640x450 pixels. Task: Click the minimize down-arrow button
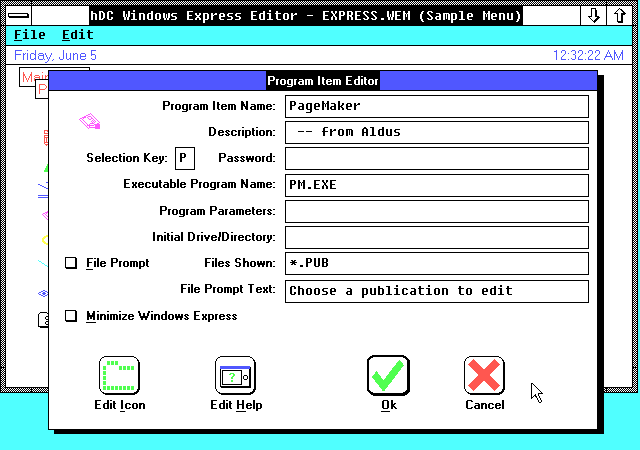pyautogui.click(x=593, y=16)
